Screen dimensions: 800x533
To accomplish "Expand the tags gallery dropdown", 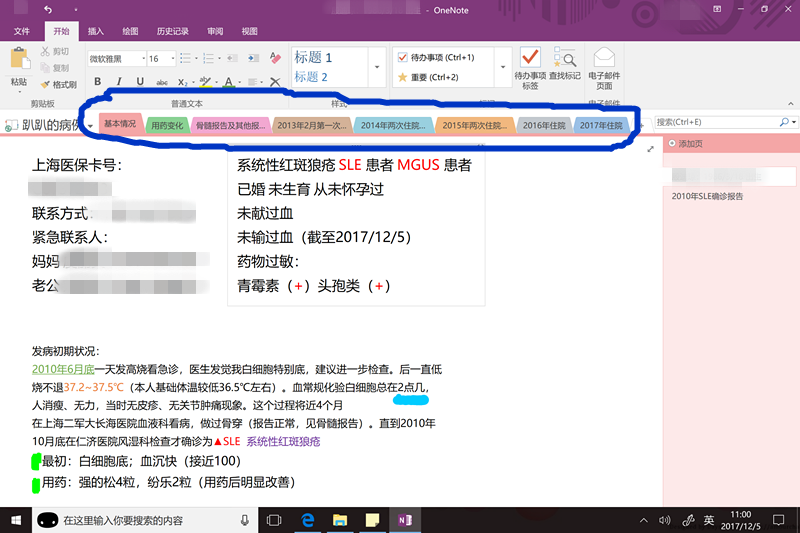I will click(x=503, y=67).
